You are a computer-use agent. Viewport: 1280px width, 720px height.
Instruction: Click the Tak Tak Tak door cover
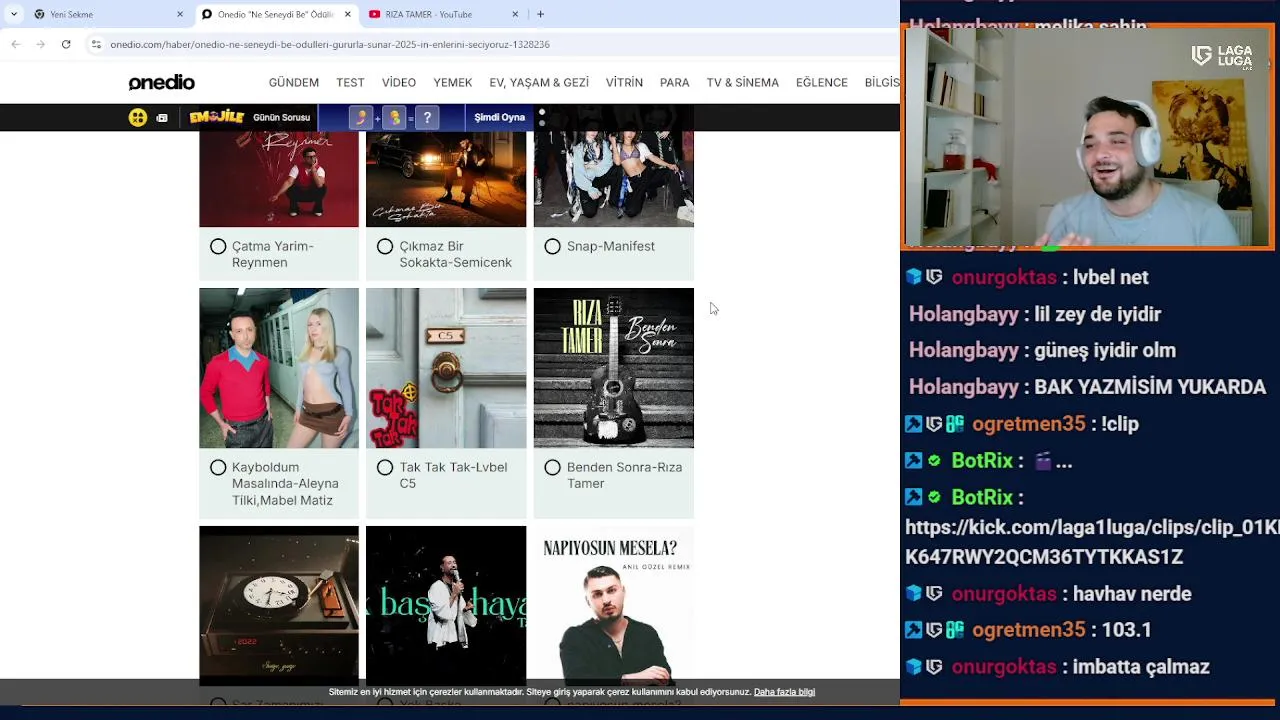[446, 368]
